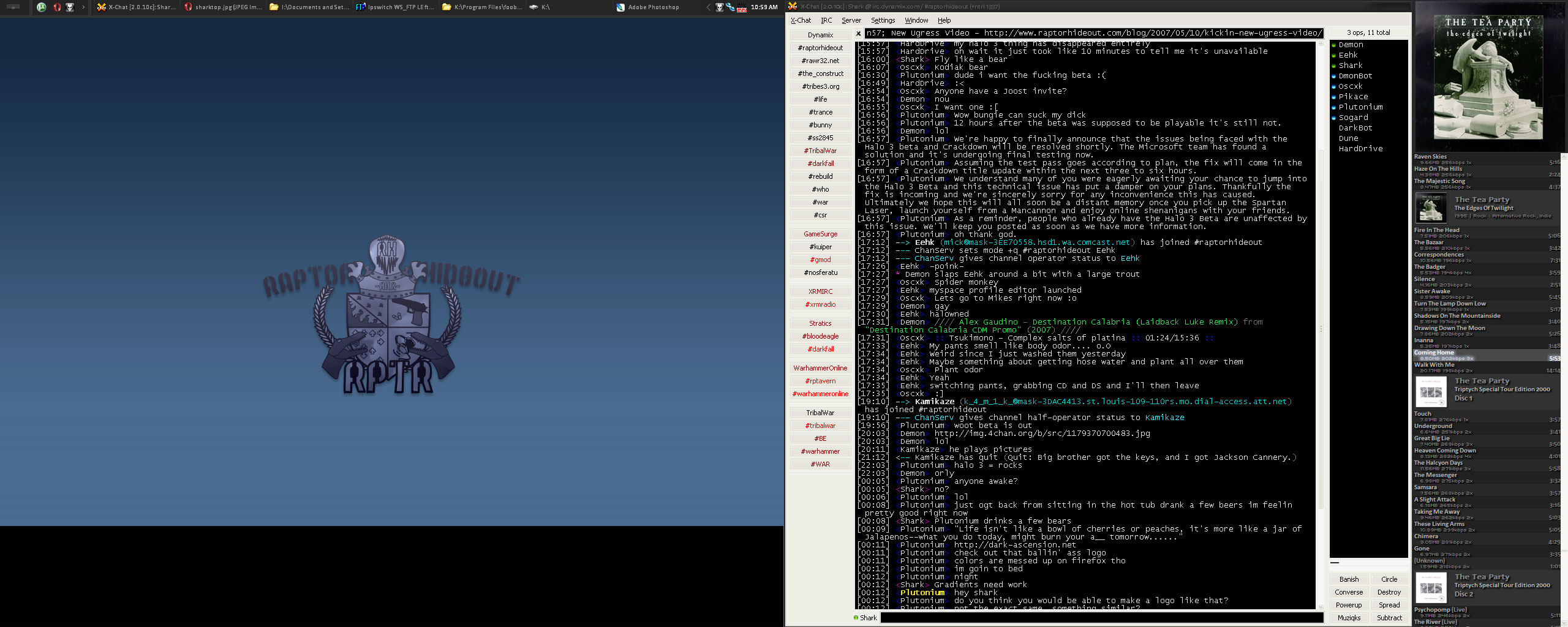The height and width of the screenshot is (627, 1568).
Task: Close the current channel tab with the X button
Action: 858,34
